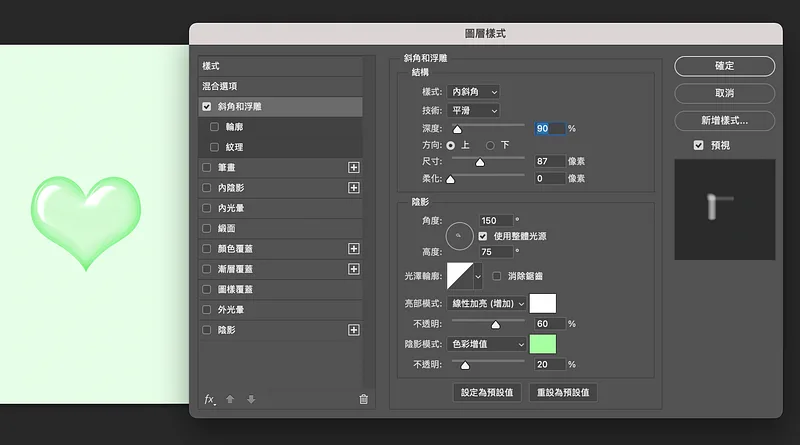Image resolution: width=800 pixels, height=445 pixels.
Task: Select the 外光暈 effect row label
Action: click(x=231, y=310)
